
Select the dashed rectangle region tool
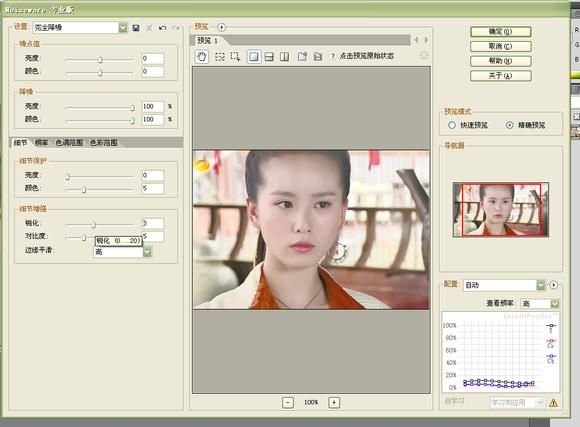pos(220,57)
